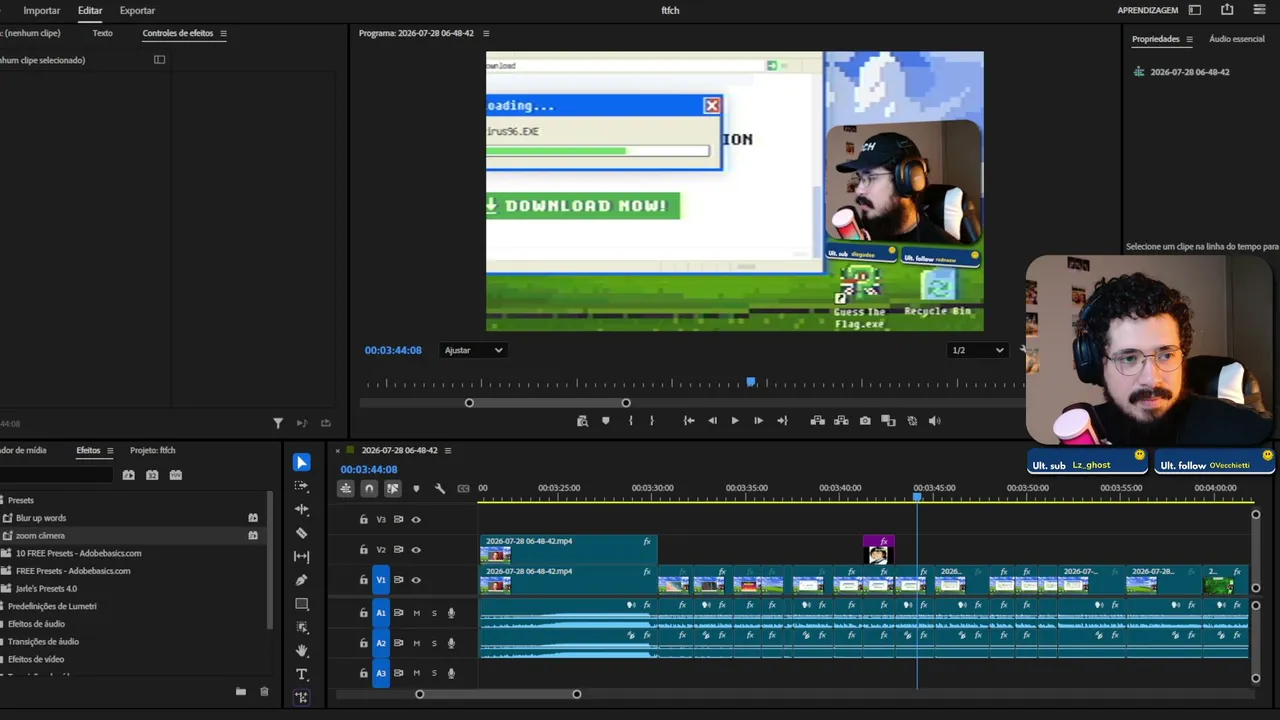Open the workspace layout icon in top bar
1280x720 pixels.
point(1195,10)
